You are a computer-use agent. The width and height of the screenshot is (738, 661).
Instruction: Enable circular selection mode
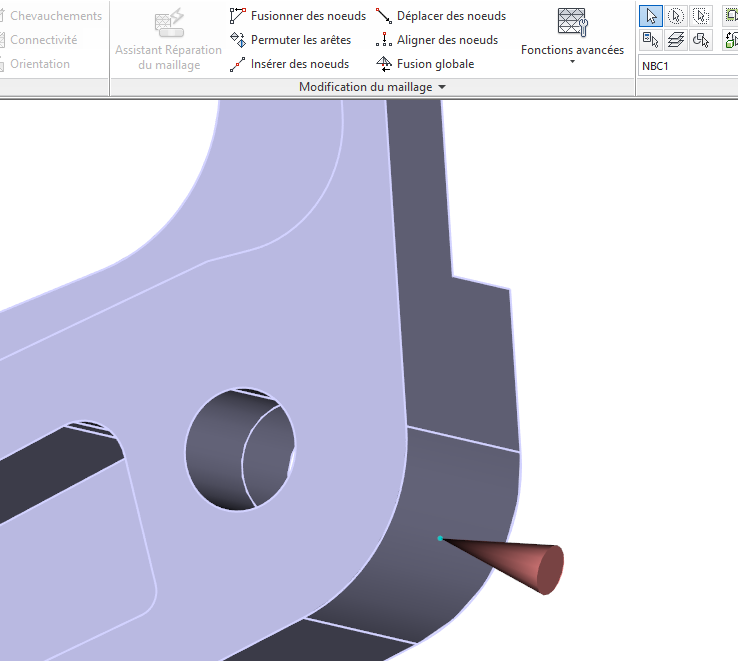coord(676,16)
